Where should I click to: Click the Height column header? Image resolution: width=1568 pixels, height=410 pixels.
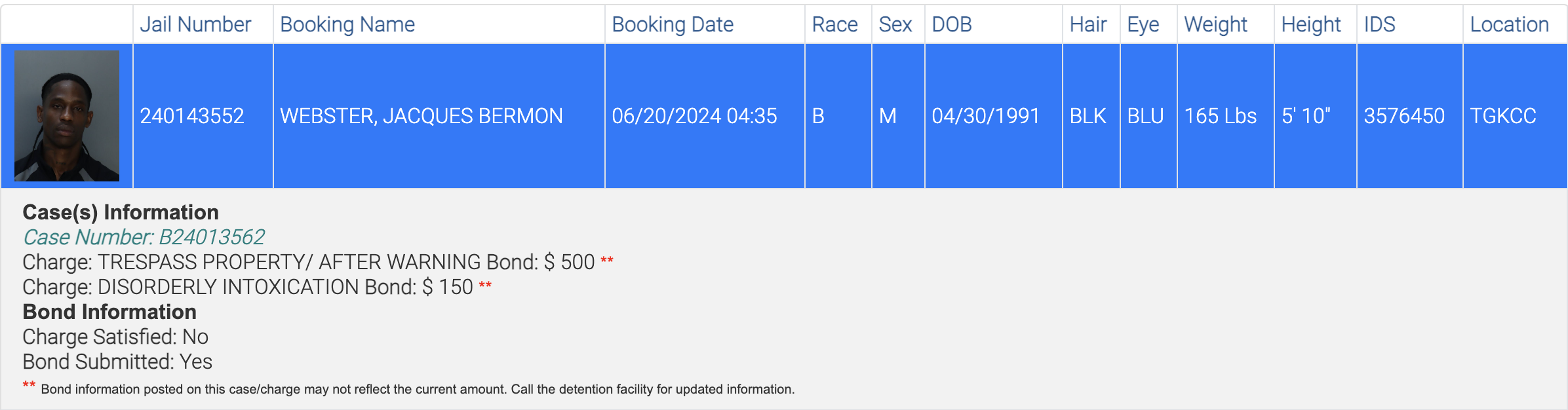[1311, 24]
